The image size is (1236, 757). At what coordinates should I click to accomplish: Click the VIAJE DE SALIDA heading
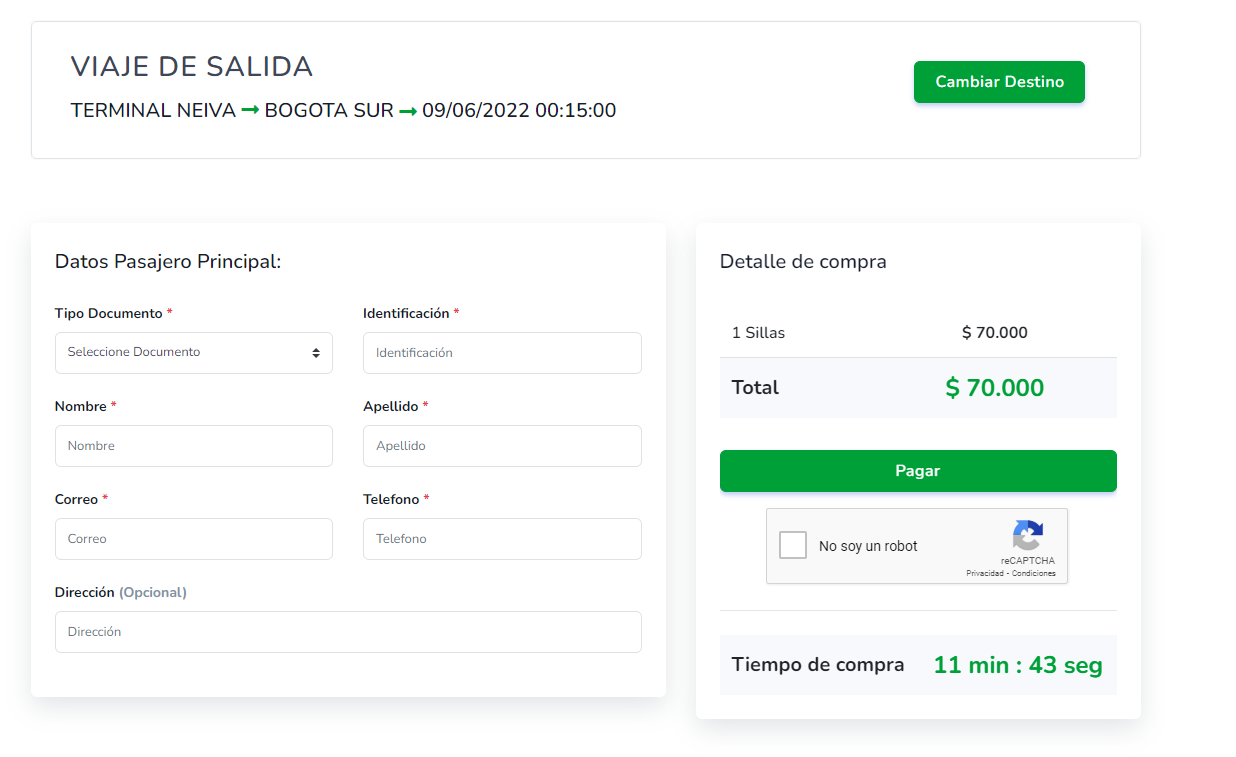[x=192, y=67]
